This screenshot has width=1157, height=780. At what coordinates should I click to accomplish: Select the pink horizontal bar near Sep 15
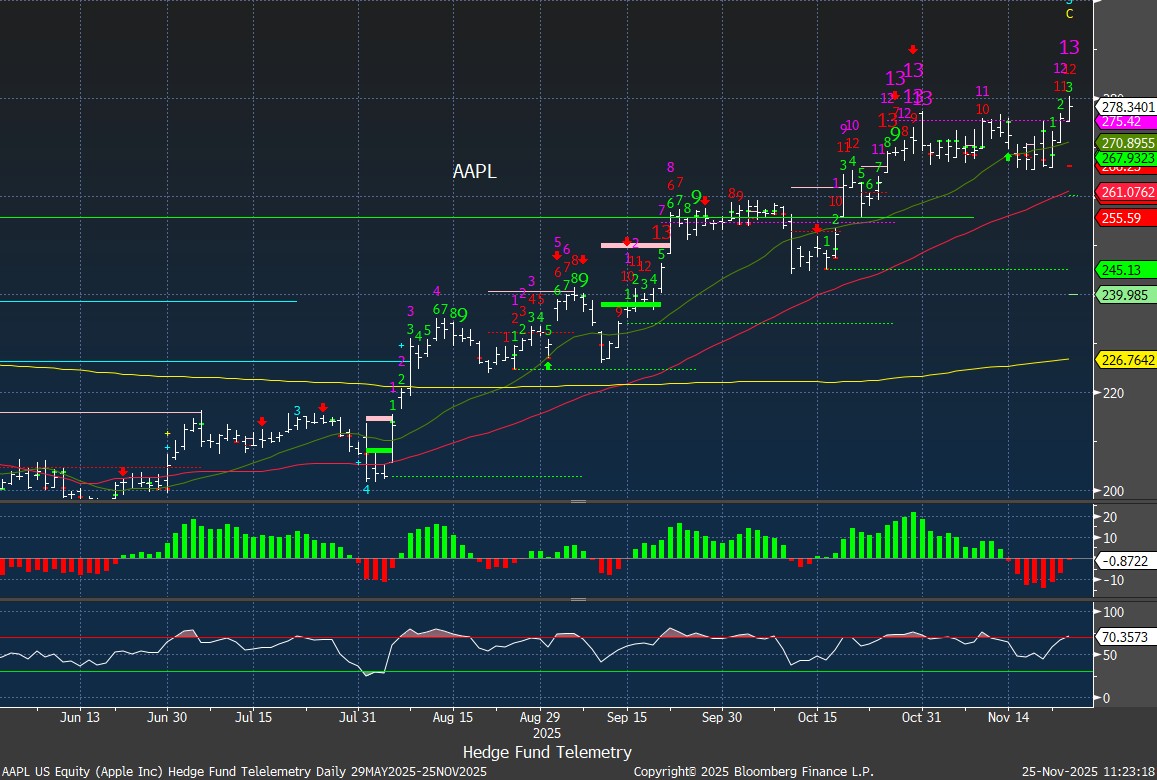[635, 245]
